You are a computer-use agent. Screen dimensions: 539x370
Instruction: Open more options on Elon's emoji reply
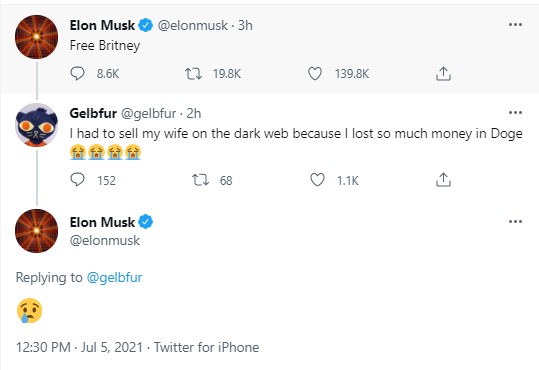(515, 221)
